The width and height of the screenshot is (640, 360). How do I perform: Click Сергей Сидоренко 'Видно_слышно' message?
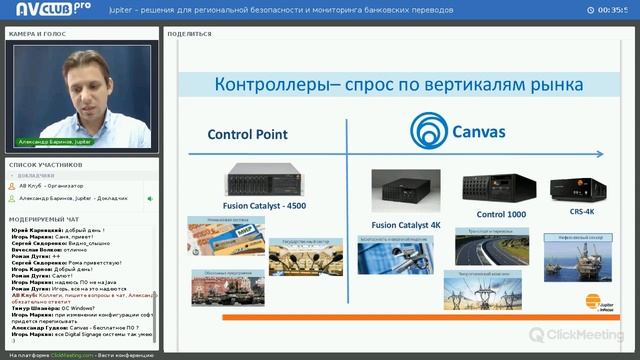[x=61, y=243]
